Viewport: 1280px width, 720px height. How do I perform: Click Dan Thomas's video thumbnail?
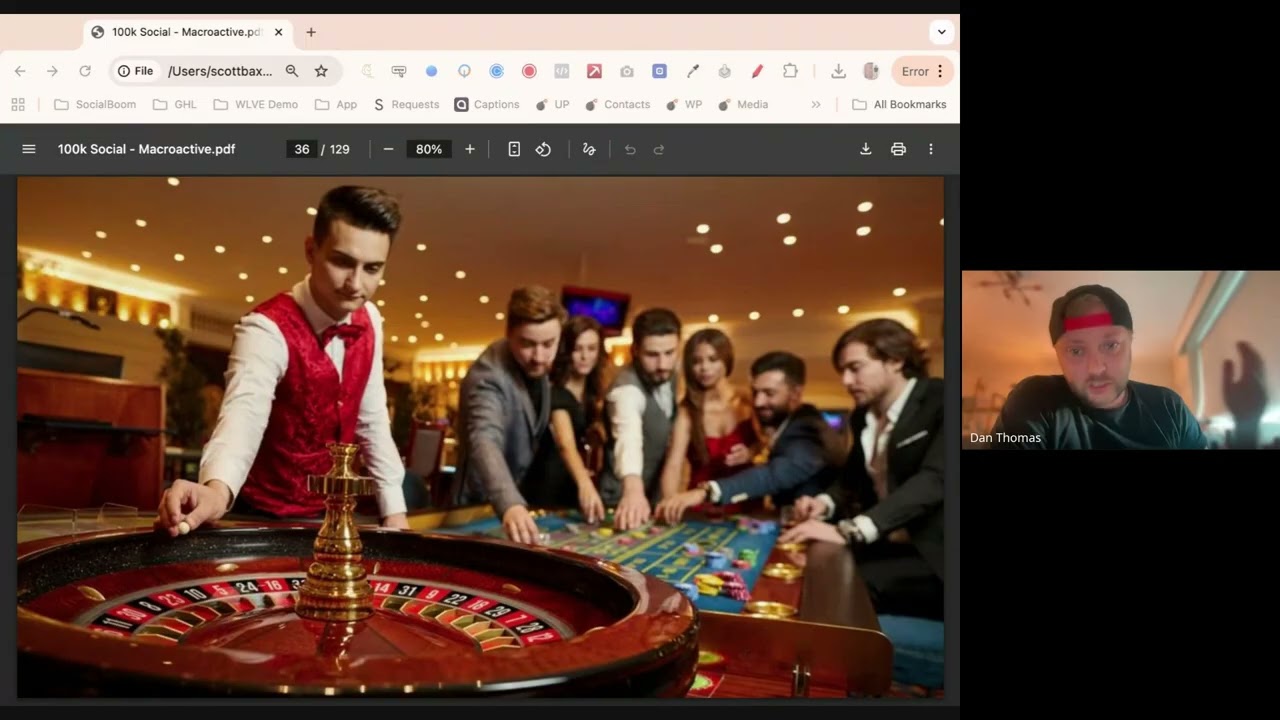[x=1121, y=360]
